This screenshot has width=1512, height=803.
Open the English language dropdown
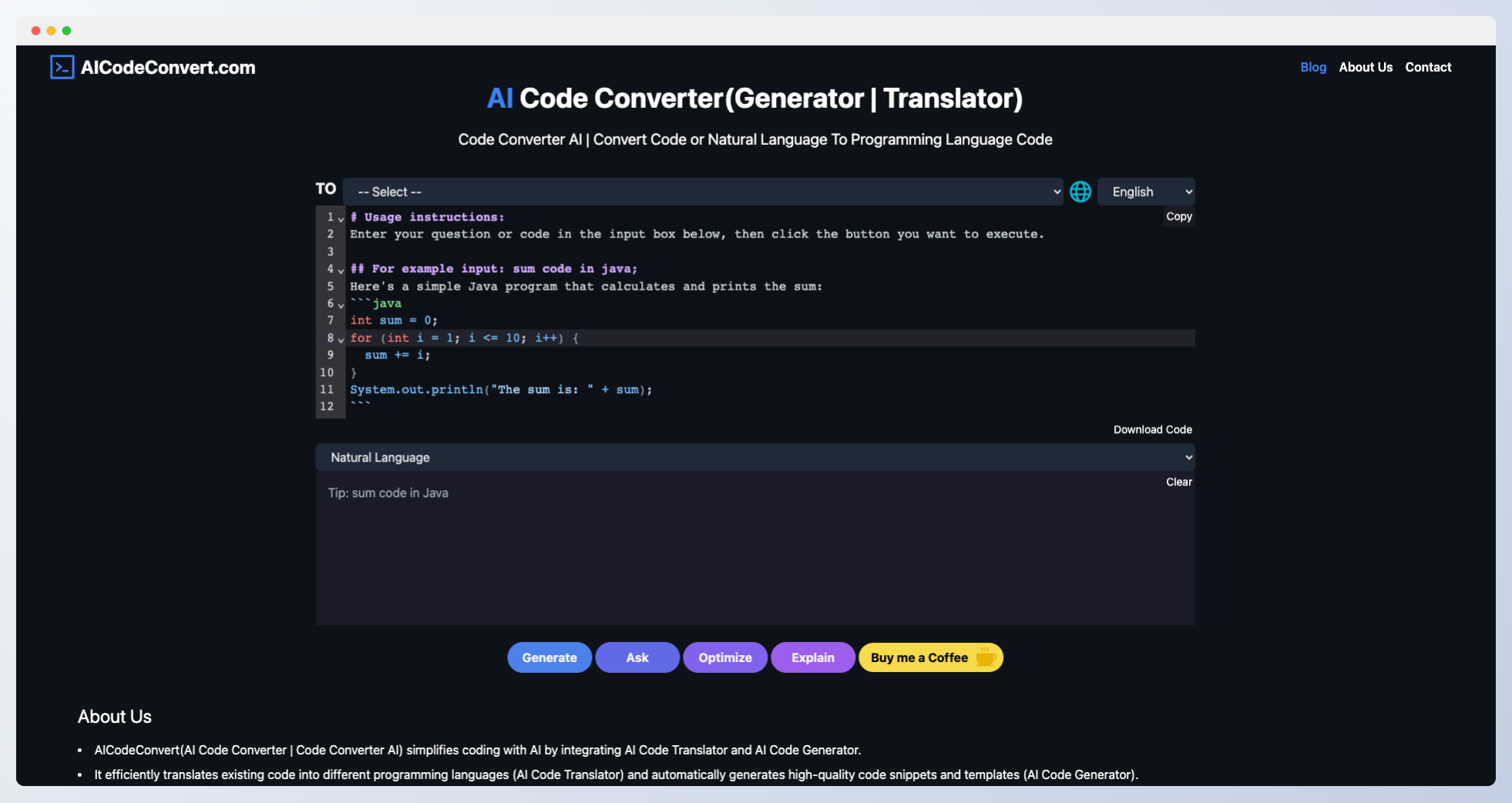click(1145, 192)
